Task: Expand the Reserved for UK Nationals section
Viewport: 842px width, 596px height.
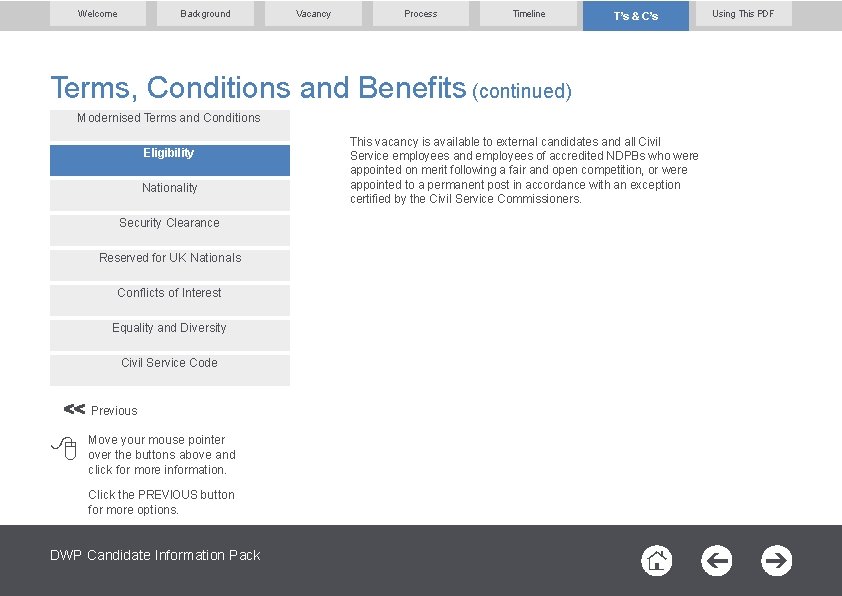Action: pyautogui.click(x=169, y=264)
